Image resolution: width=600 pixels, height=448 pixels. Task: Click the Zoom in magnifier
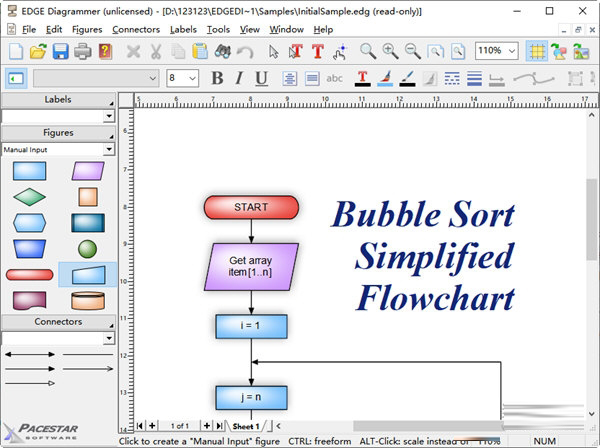[390, 51]
